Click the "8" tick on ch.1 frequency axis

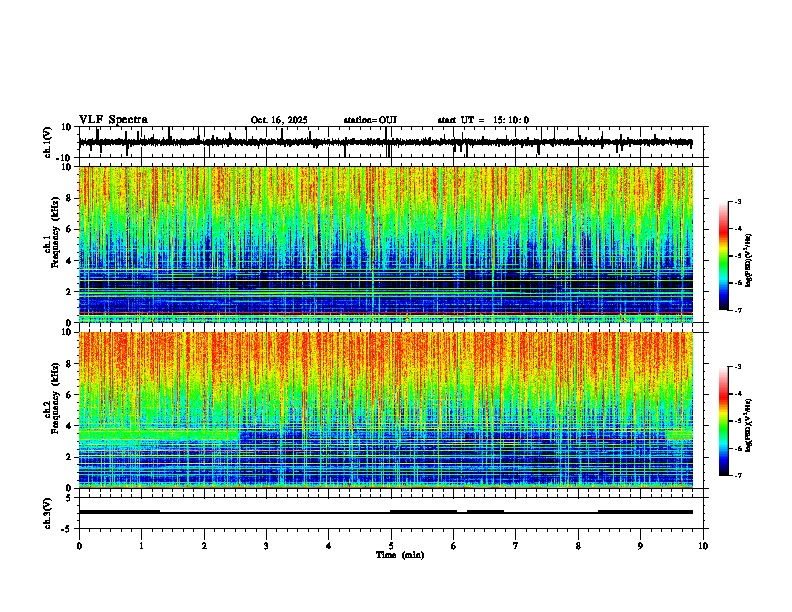[70, 198]
